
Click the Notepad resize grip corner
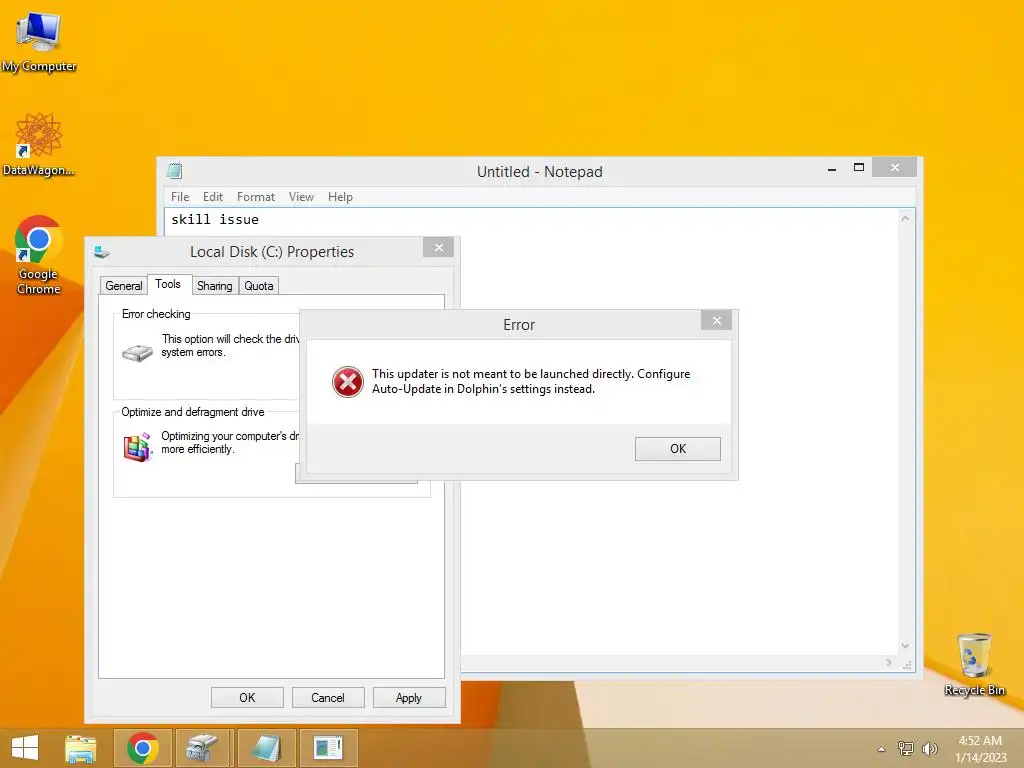tap(907, 665)
